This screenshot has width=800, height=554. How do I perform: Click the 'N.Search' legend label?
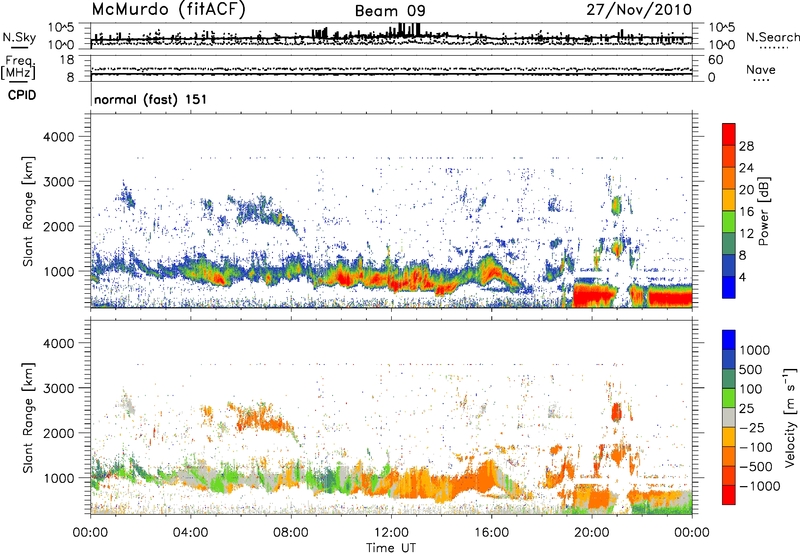pos(772,37)
